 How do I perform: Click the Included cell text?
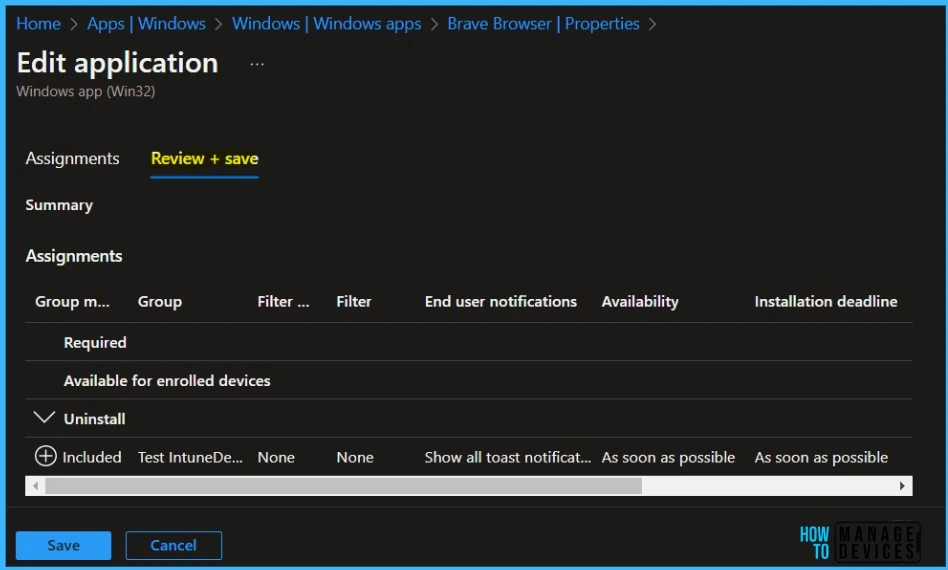click(x=92, y=457)
